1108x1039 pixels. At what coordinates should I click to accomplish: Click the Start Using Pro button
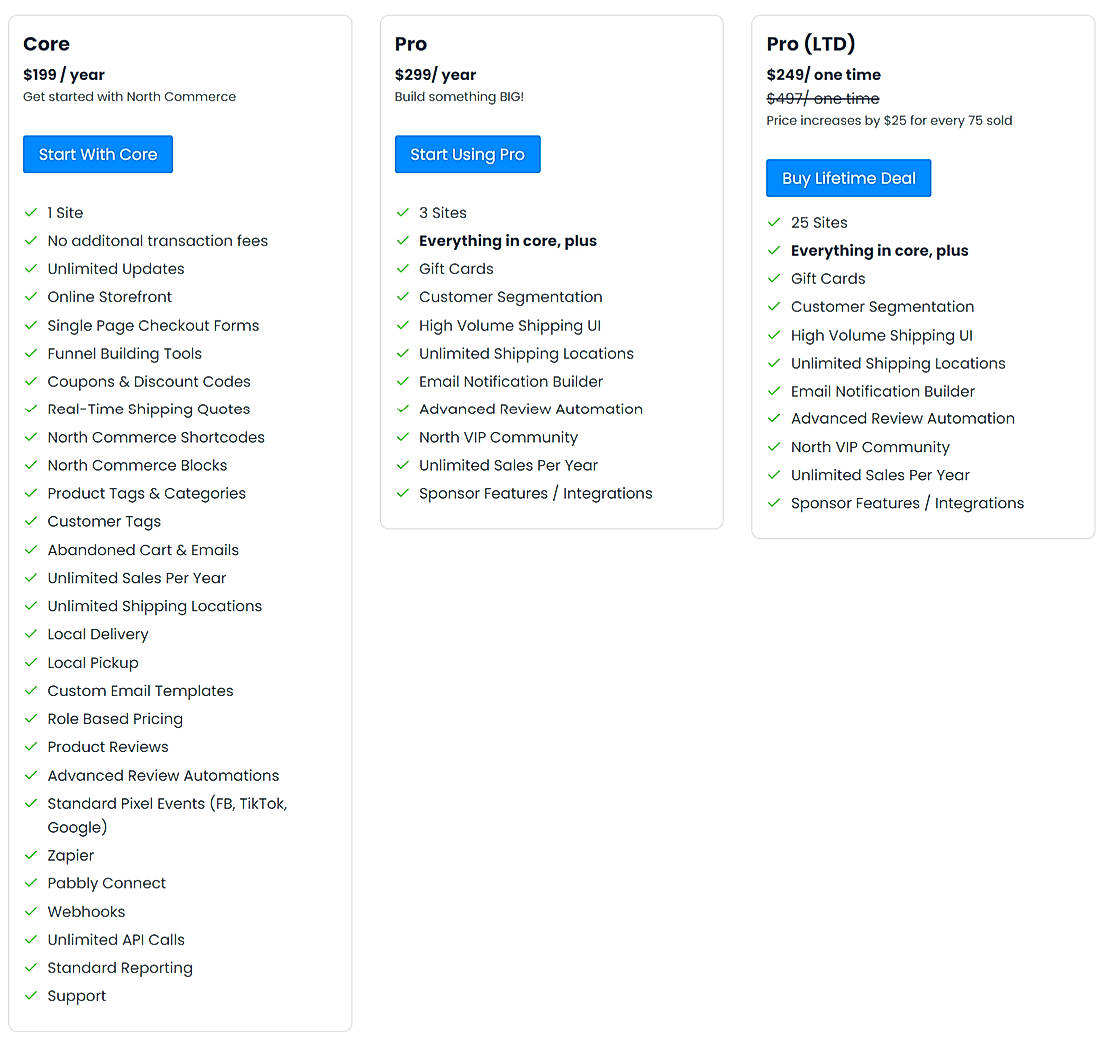pyautogui.click(x=467, y=154)
